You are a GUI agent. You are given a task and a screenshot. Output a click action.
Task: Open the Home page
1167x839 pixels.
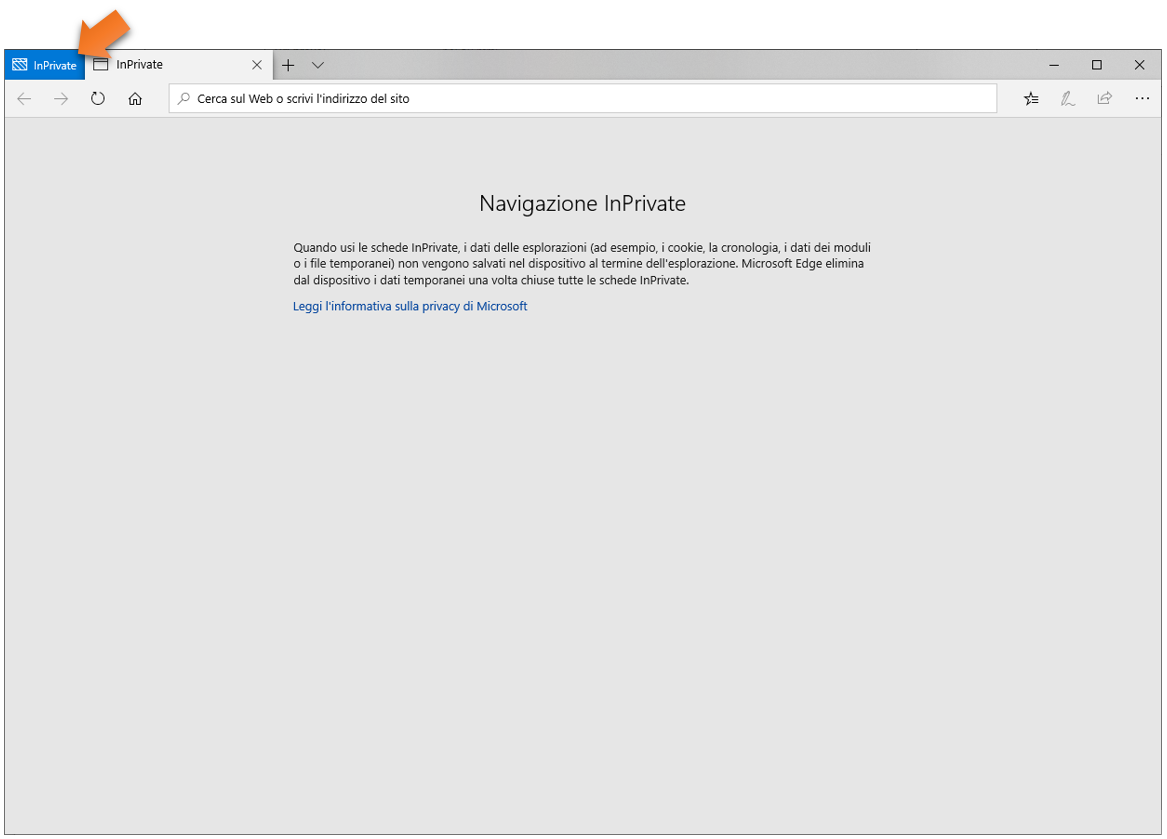coord(135,99)
